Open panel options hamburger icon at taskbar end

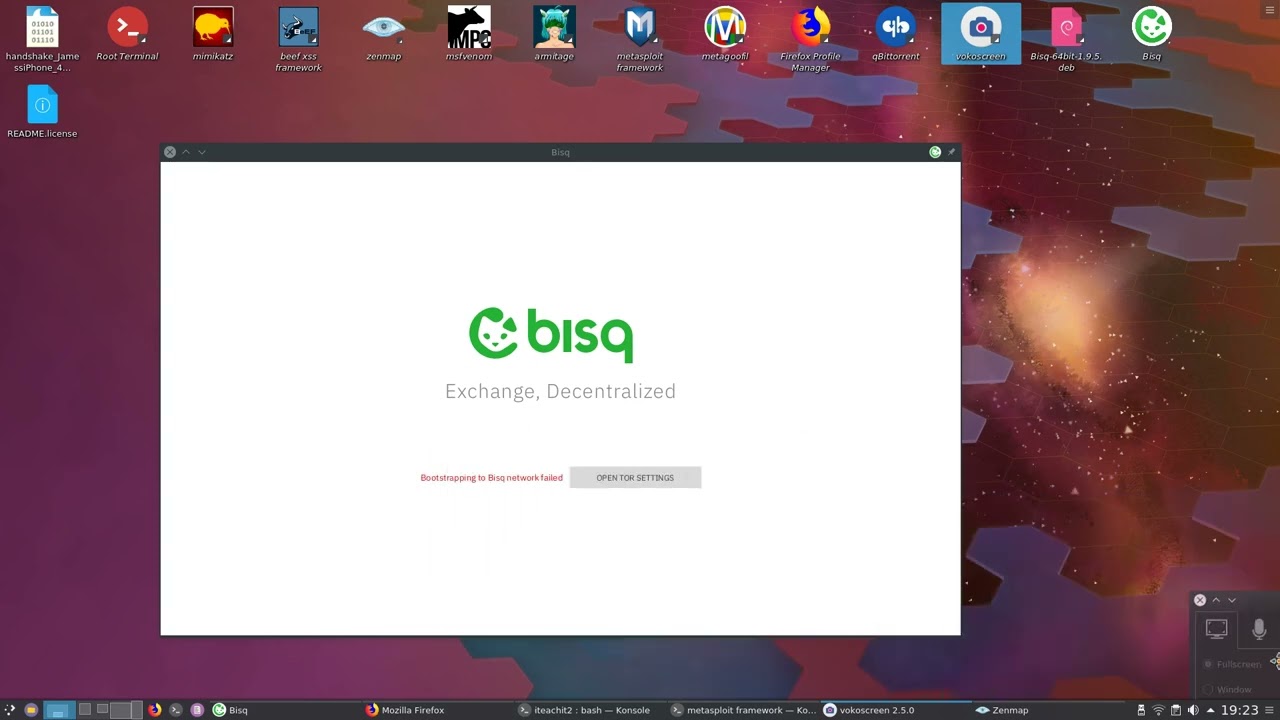pos(1269,710)
